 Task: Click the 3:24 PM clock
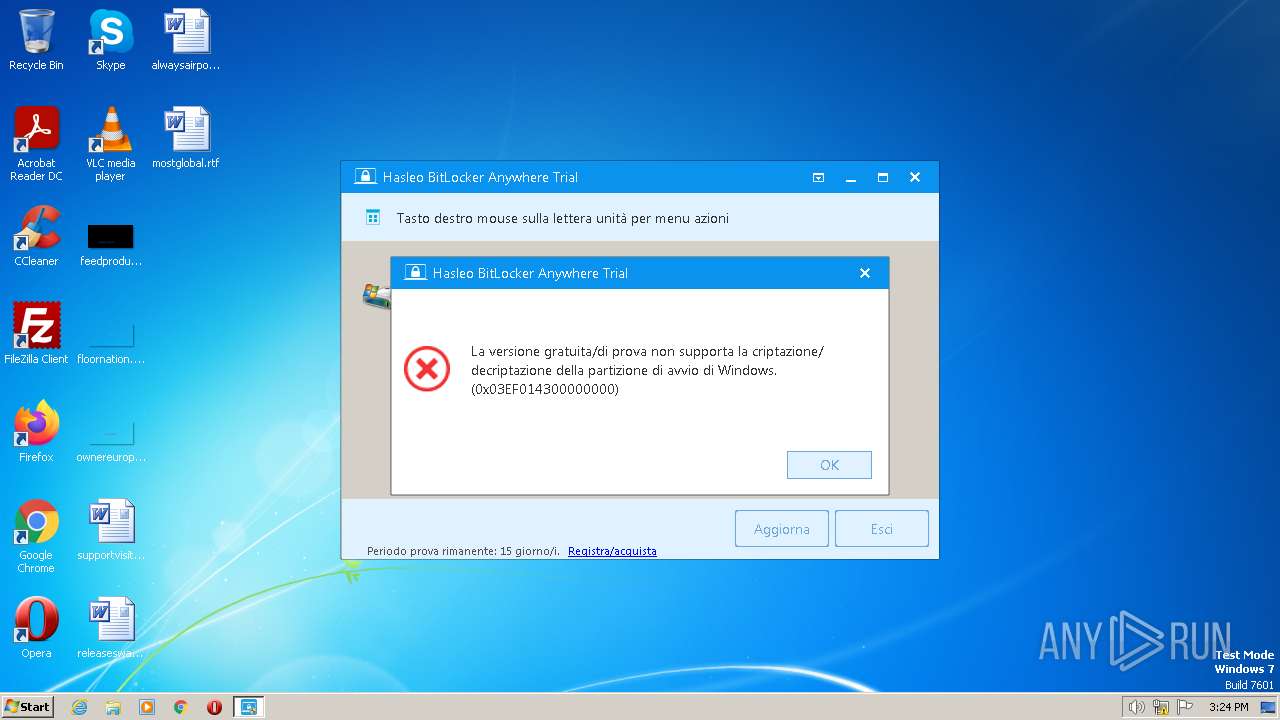point(1229,707)
